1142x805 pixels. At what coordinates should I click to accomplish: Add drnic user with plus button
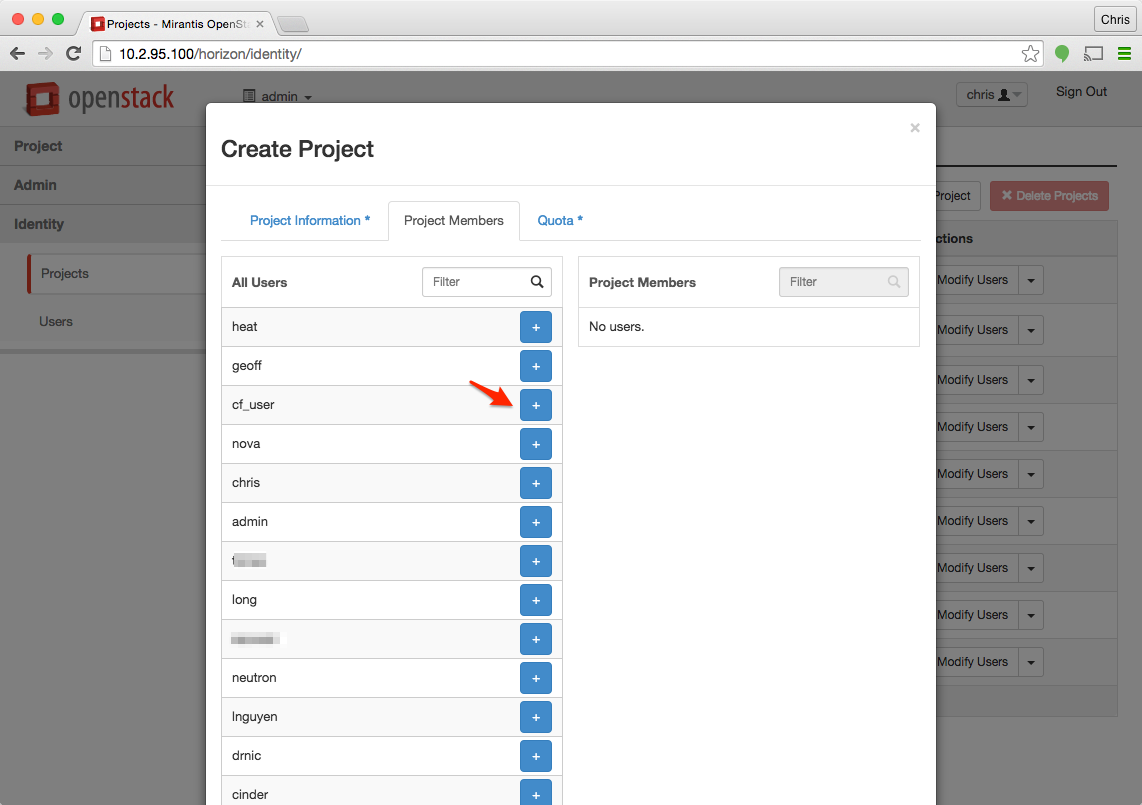point(535,755)
